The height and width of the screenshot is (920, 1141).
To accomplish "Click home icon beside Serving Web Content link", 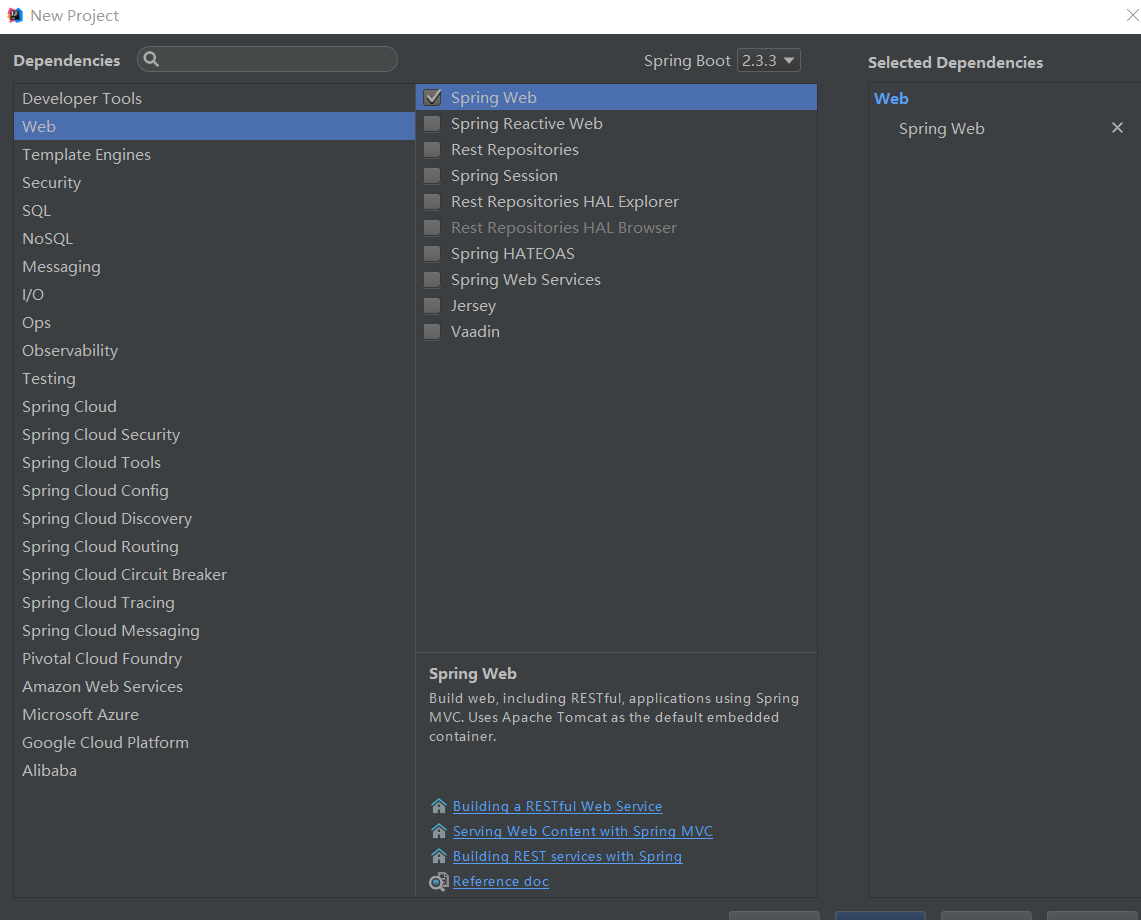I will pos(439,830).
